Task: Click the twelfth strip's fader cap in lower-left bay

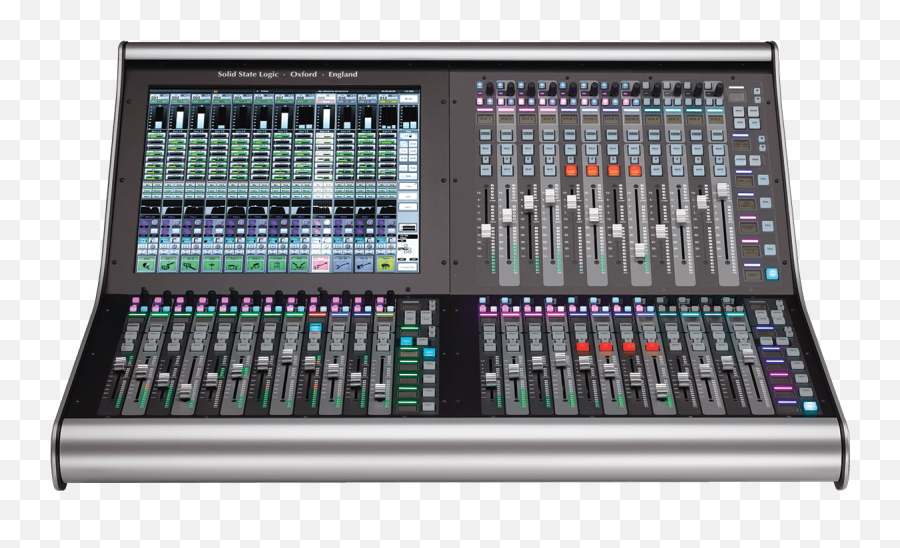Action: (x=380, y=392)
